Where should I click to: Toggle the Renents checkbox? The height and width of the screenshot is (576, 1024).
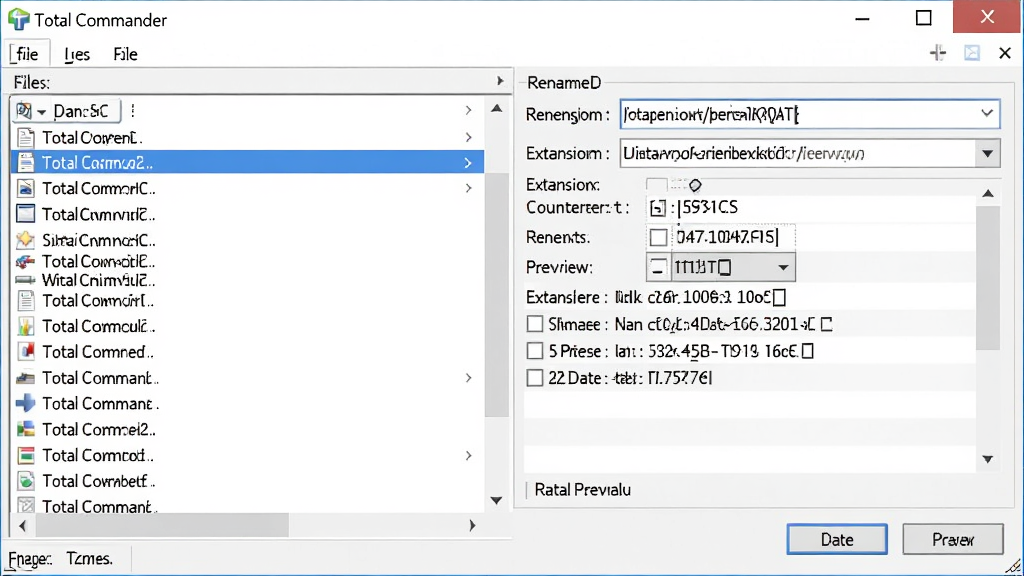[x=658, y=237]
